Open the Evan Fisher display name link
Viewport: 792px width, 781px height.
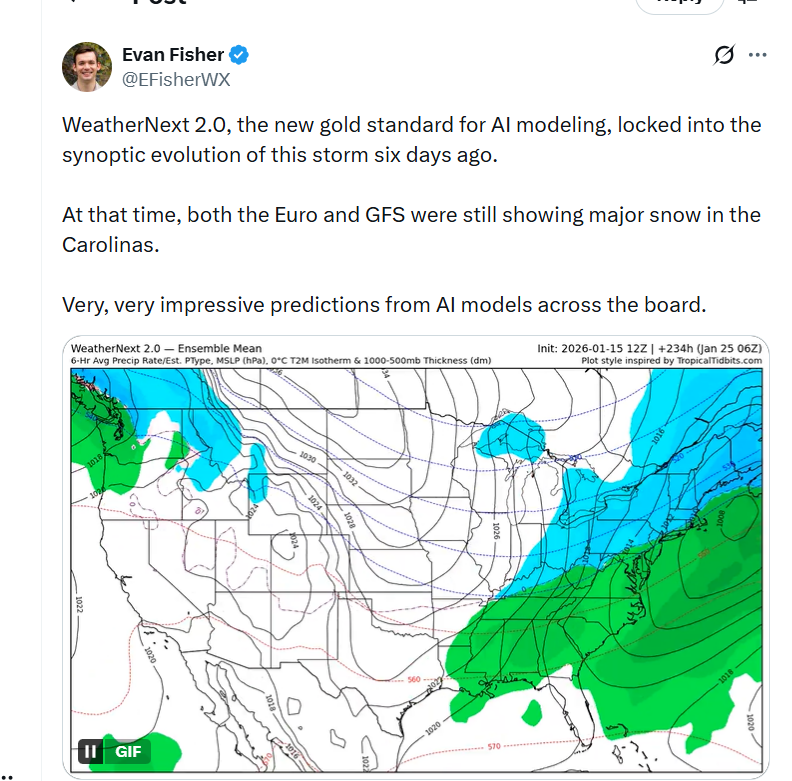(172, 55)
